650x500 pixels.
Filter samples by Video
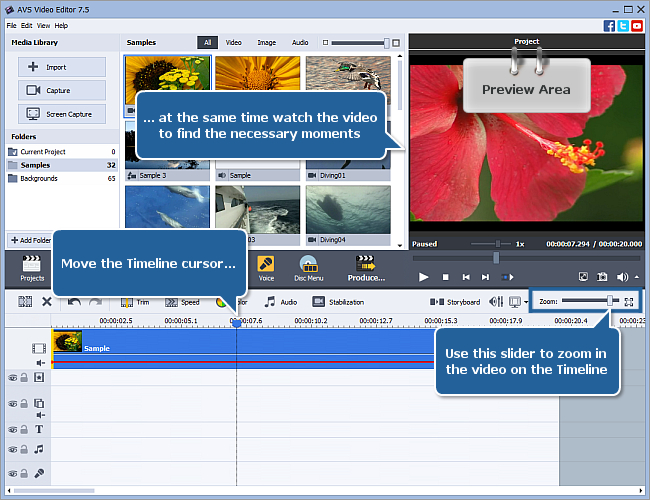[233, 42]
